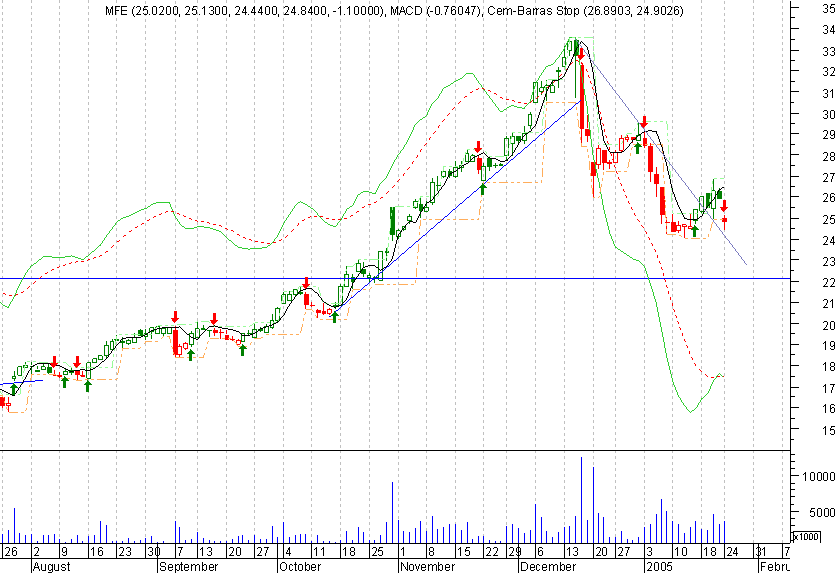Click the red sell arrow at the December peak
The image size is (839, 573).
click(581, 54)
